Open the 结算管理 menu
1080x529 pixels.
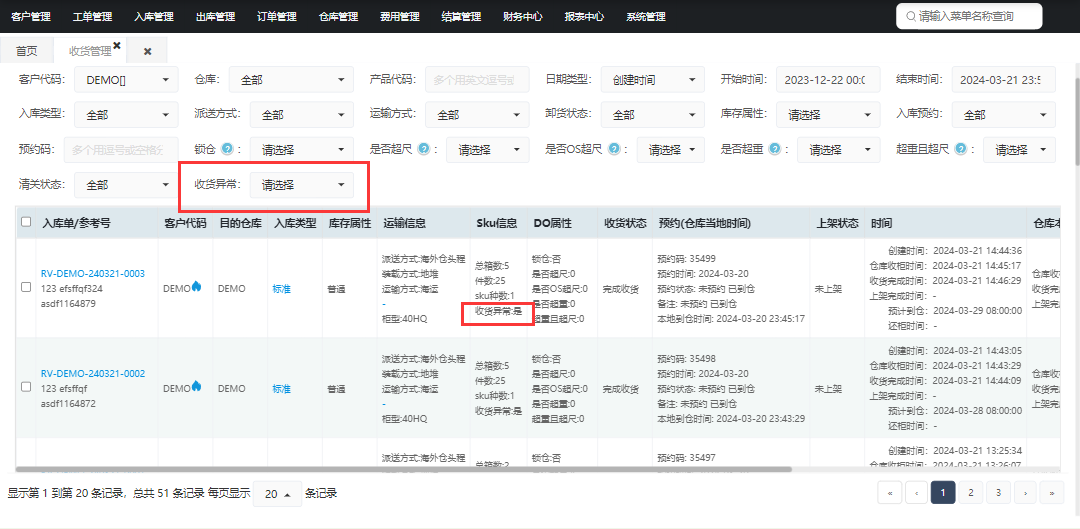click(461, 17)
